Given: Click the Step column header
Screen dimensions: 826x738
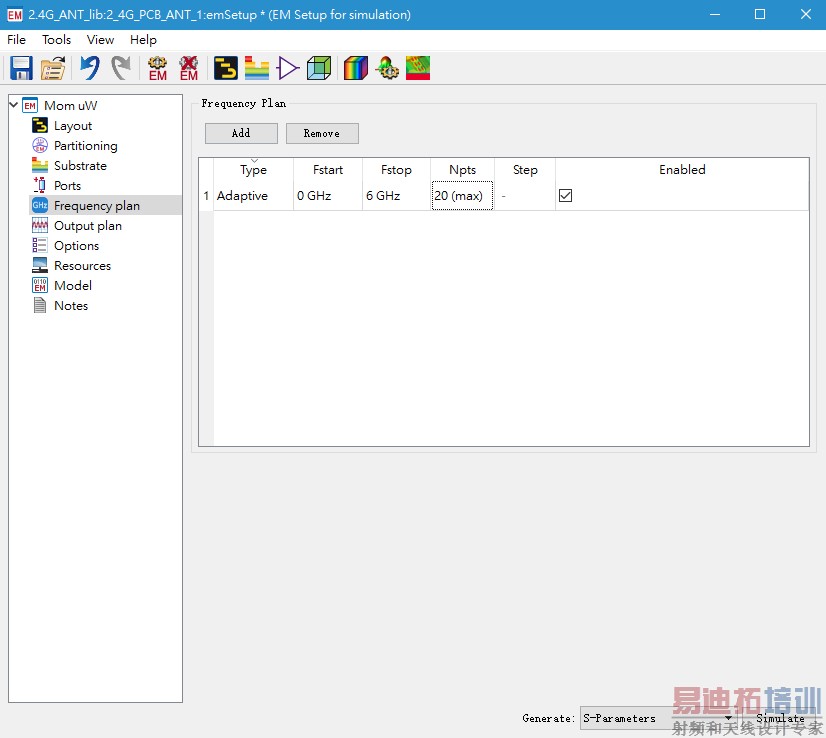Looking at the screenshot, I should coord(525,170).
